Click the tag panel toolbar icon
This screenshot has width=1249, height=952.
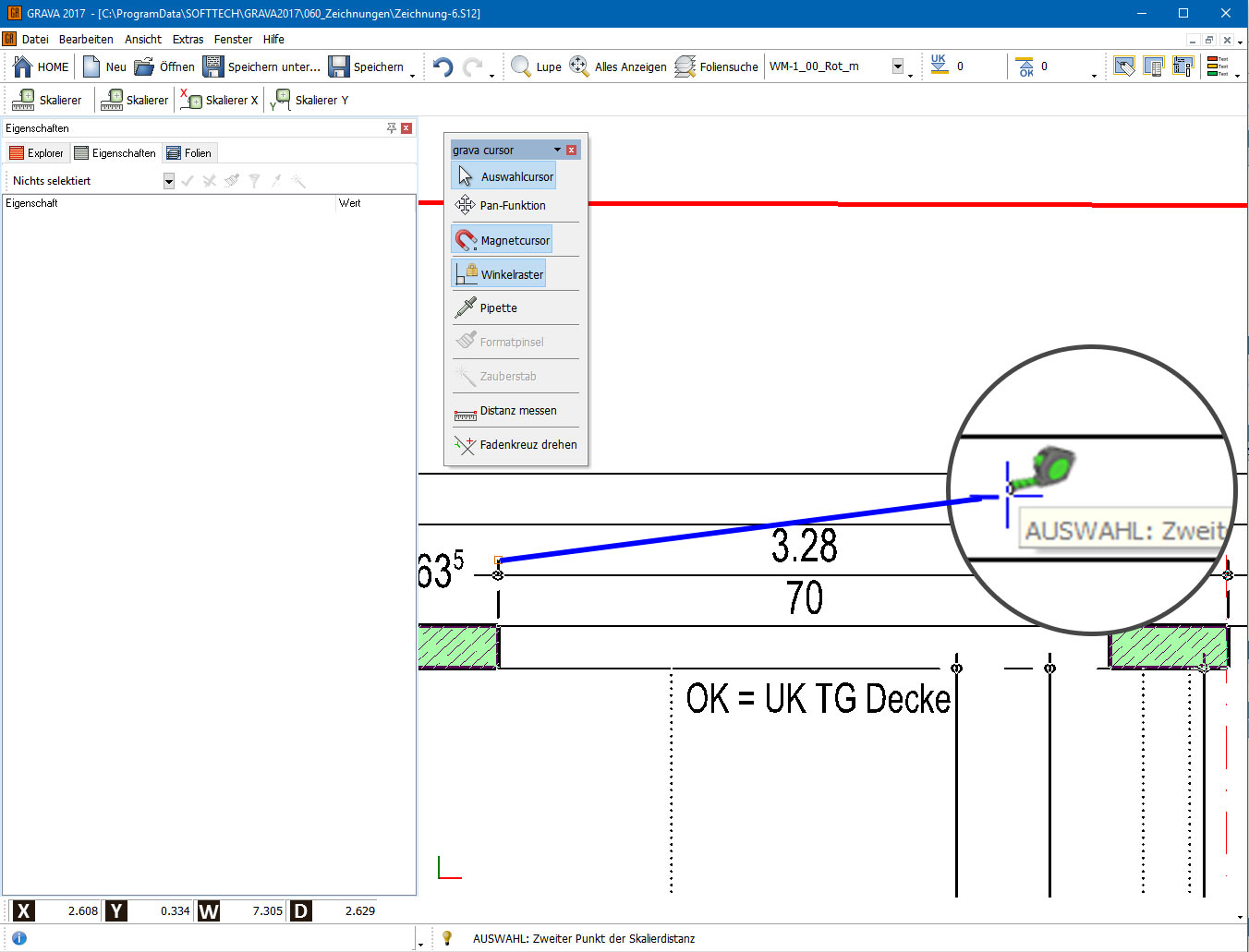coord(1123,66)
